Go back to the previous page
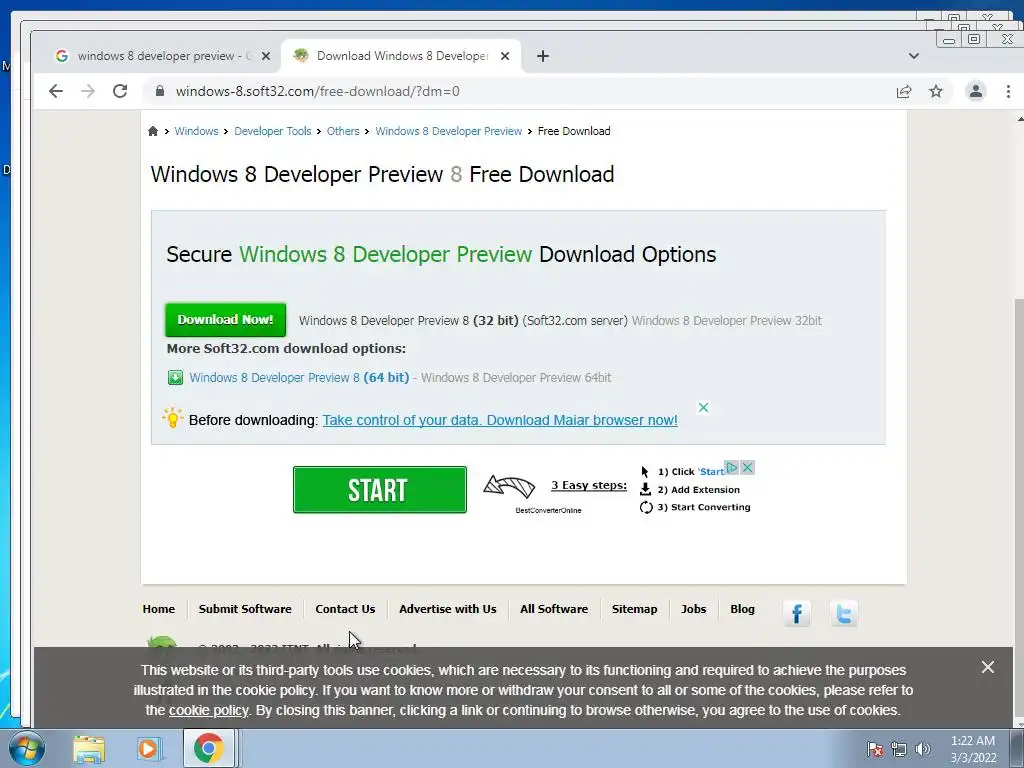 coord(56,91)
